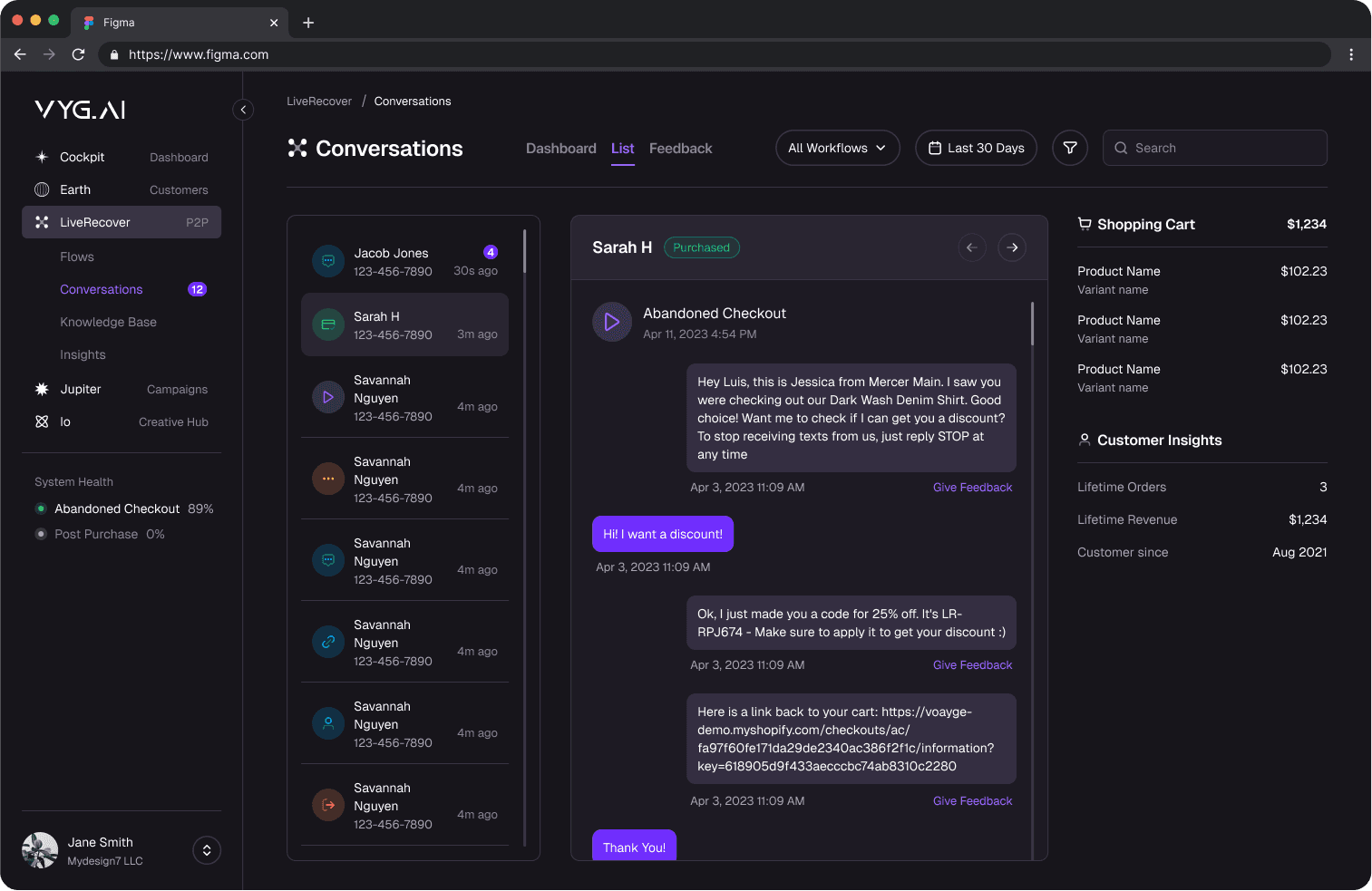Viewport: 1372px width, 891px height.
Task: Switch to the Feedback tab
Action: click(x=680, y=149)
